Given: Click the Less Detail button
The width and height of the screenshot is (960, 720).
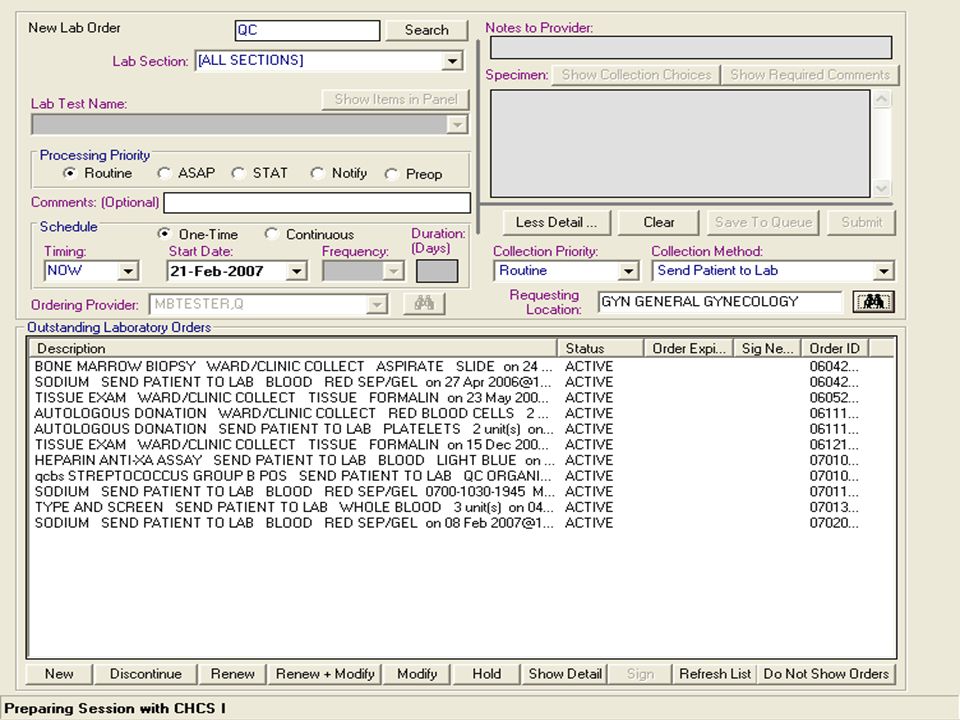Looking at the screenshot, I should [557, 223].
